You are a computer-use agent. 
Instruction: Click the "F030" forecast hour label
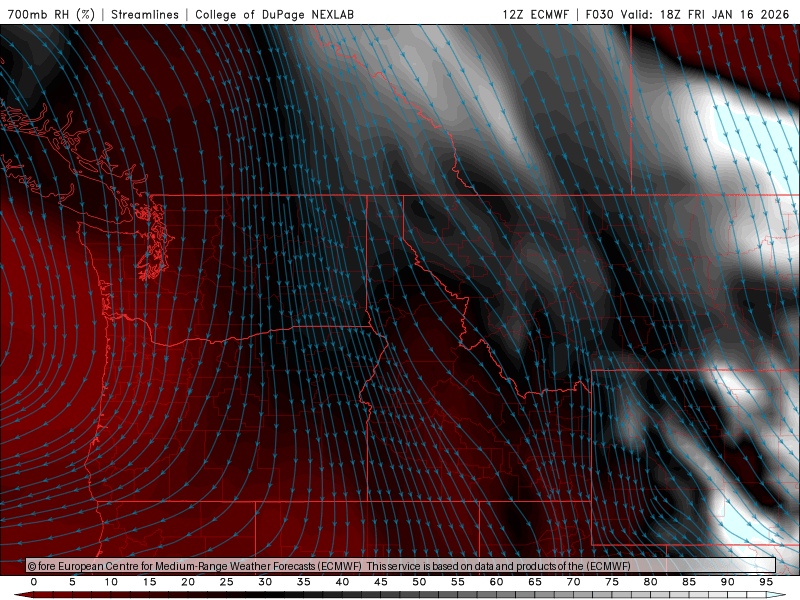(599, 14)
